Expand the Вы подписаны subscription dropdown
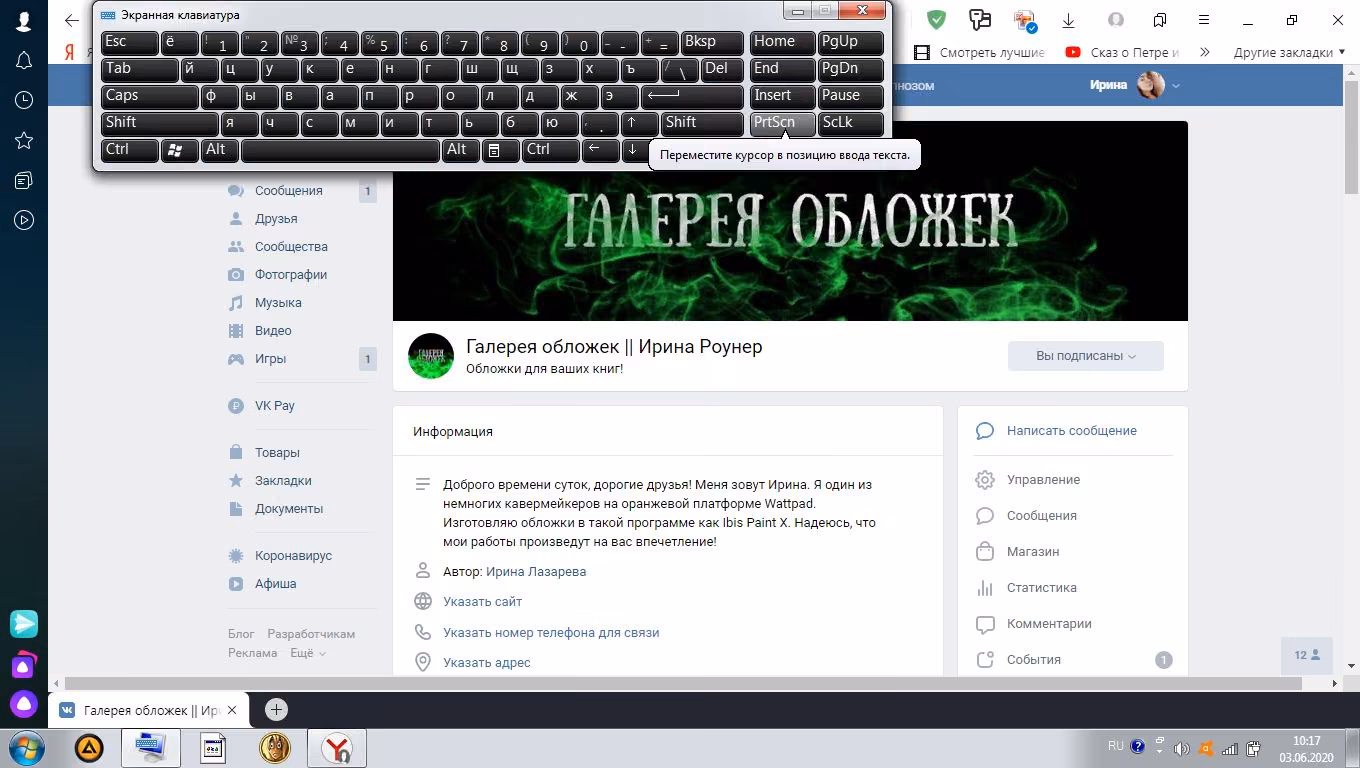 pos(1086,356)
